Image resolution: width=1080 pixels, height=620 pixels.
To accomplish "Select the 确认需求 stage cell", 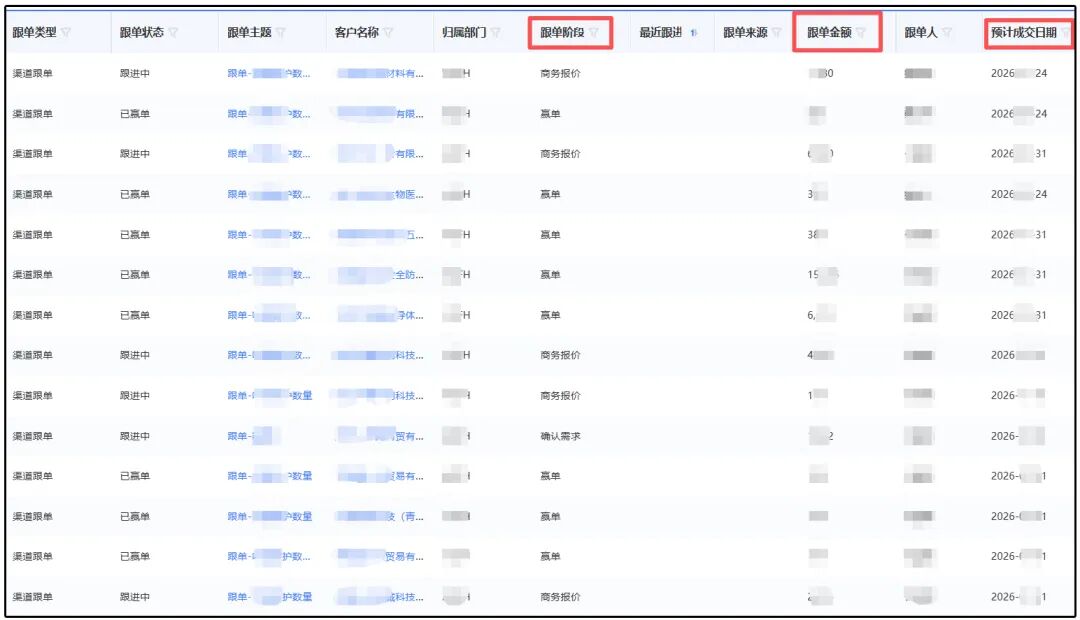I will click(560, 436).
